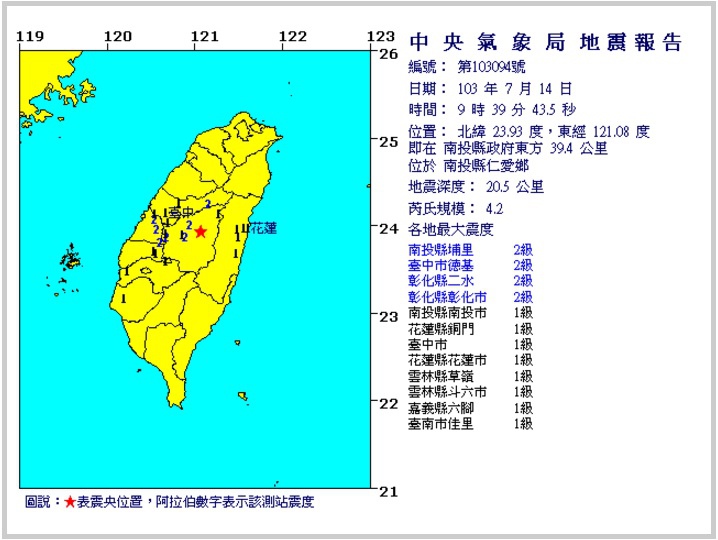Click the row 臺中市德基
The image size is (718, 540).
coord(470,266)
